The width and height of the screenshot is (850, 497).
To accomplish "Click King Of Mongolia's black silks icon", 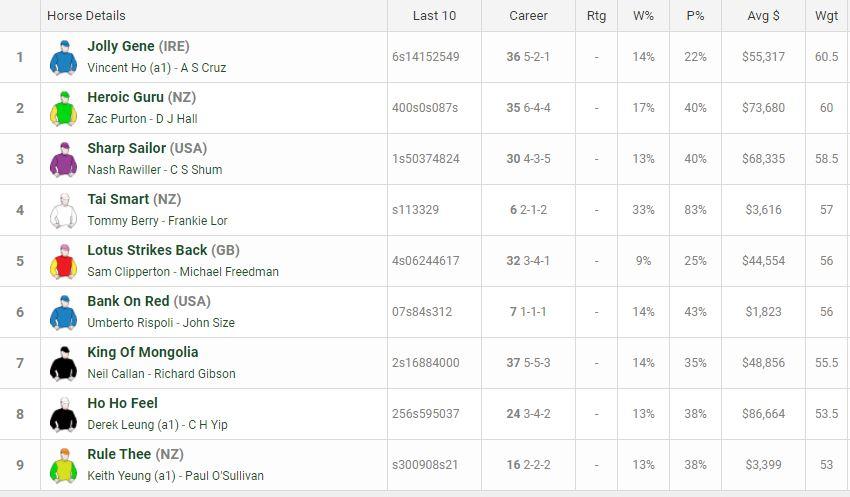I will click(63, 363).
